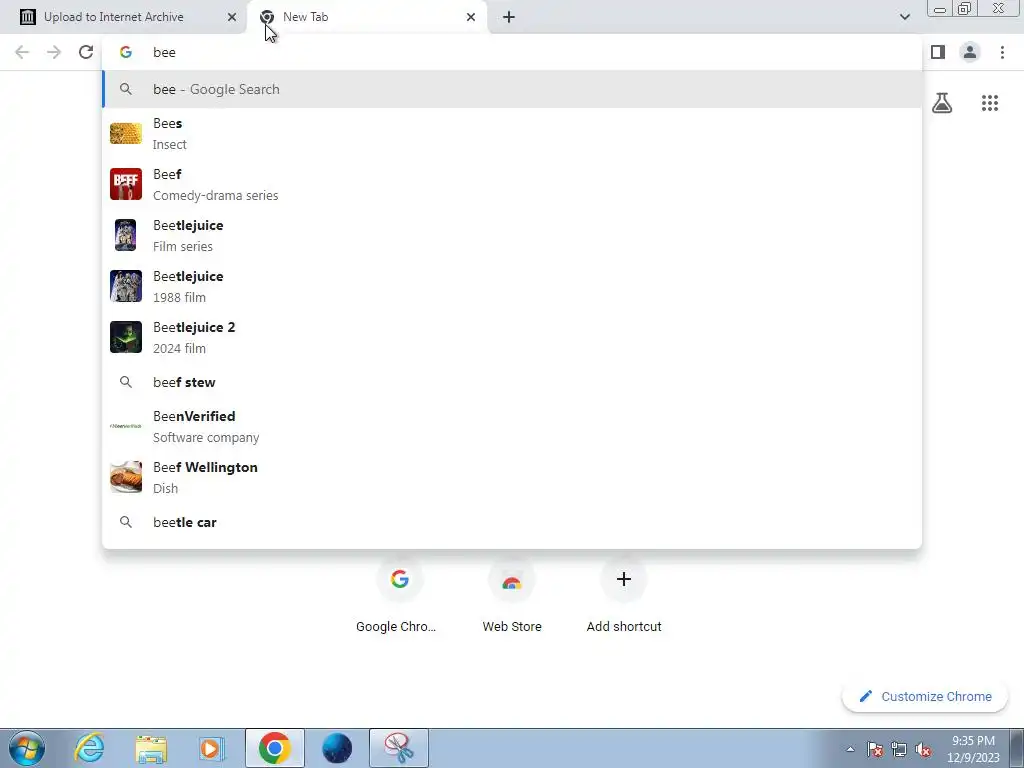
Task: Choose Beetlejuice 2 2024 film suggestion
Action: point(512,338)
